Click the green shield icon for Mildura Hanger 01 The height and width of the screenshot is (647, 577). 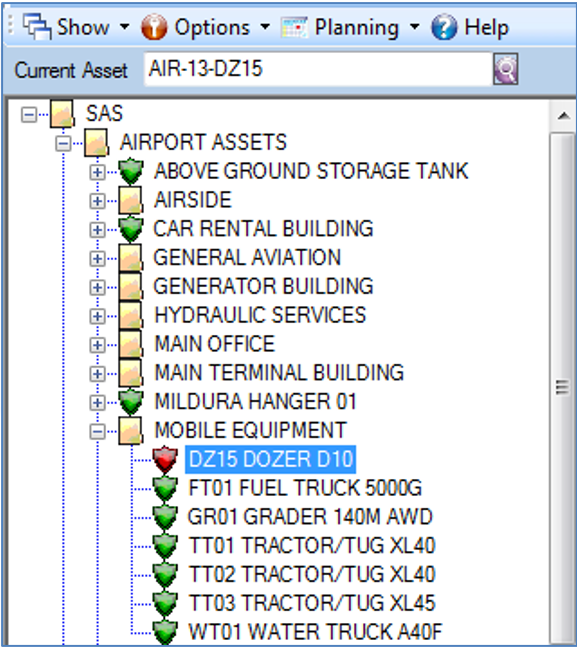pos(131,402)
